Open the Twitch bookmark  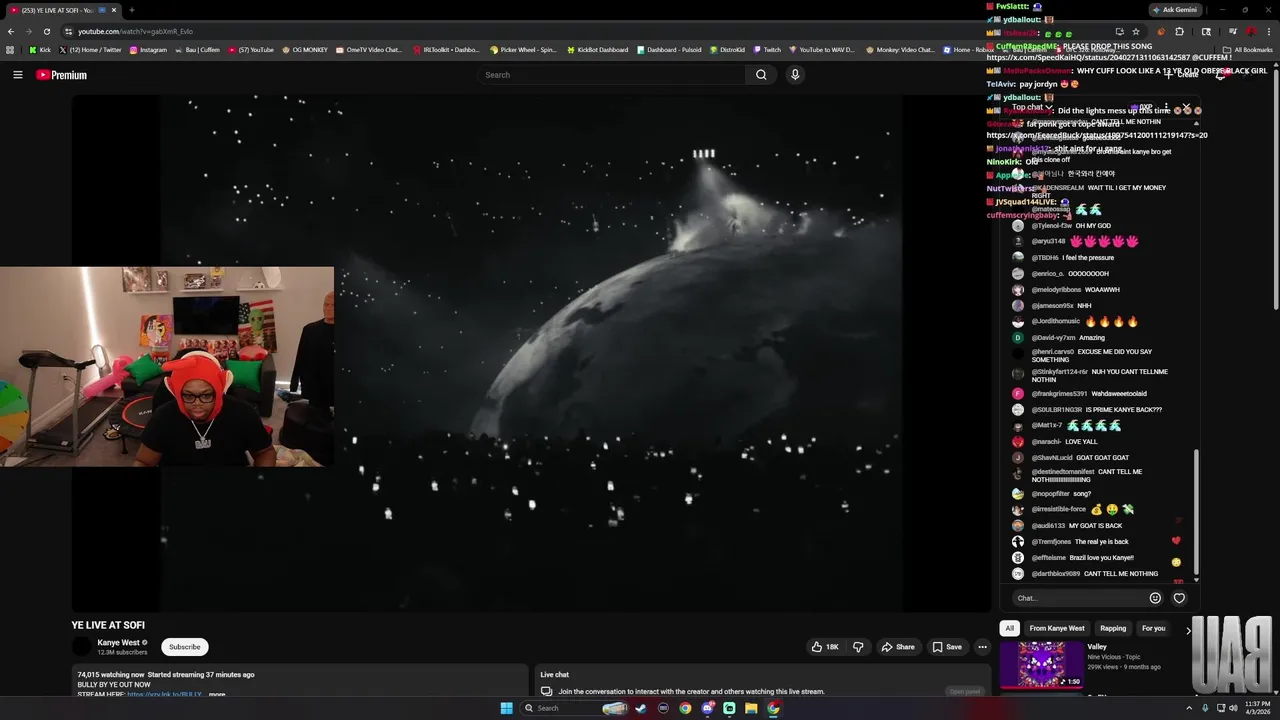[767, 49]
